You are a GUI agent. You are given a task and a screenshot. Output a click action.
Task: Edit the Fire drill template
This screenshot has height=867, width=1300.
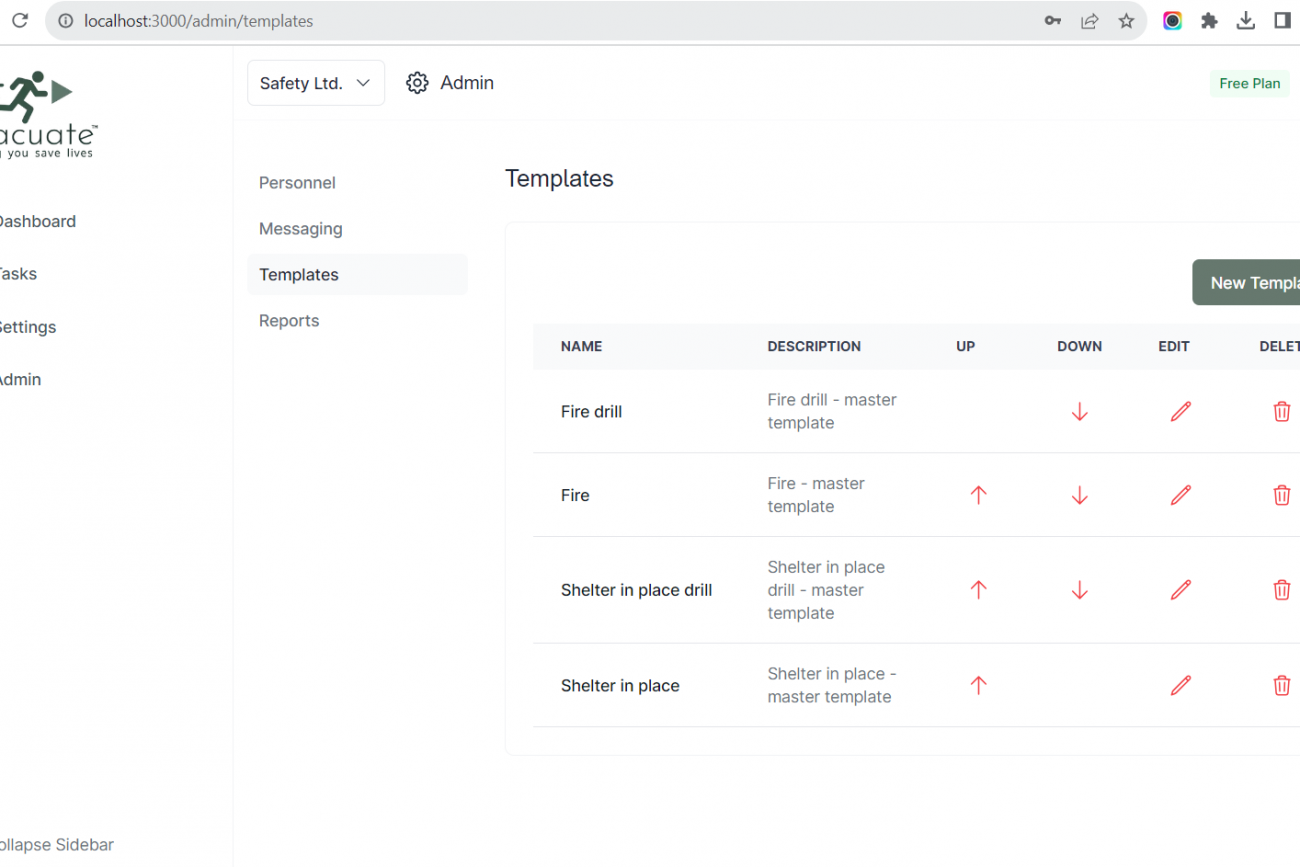pyautogui.click(x=1180, y=412)
